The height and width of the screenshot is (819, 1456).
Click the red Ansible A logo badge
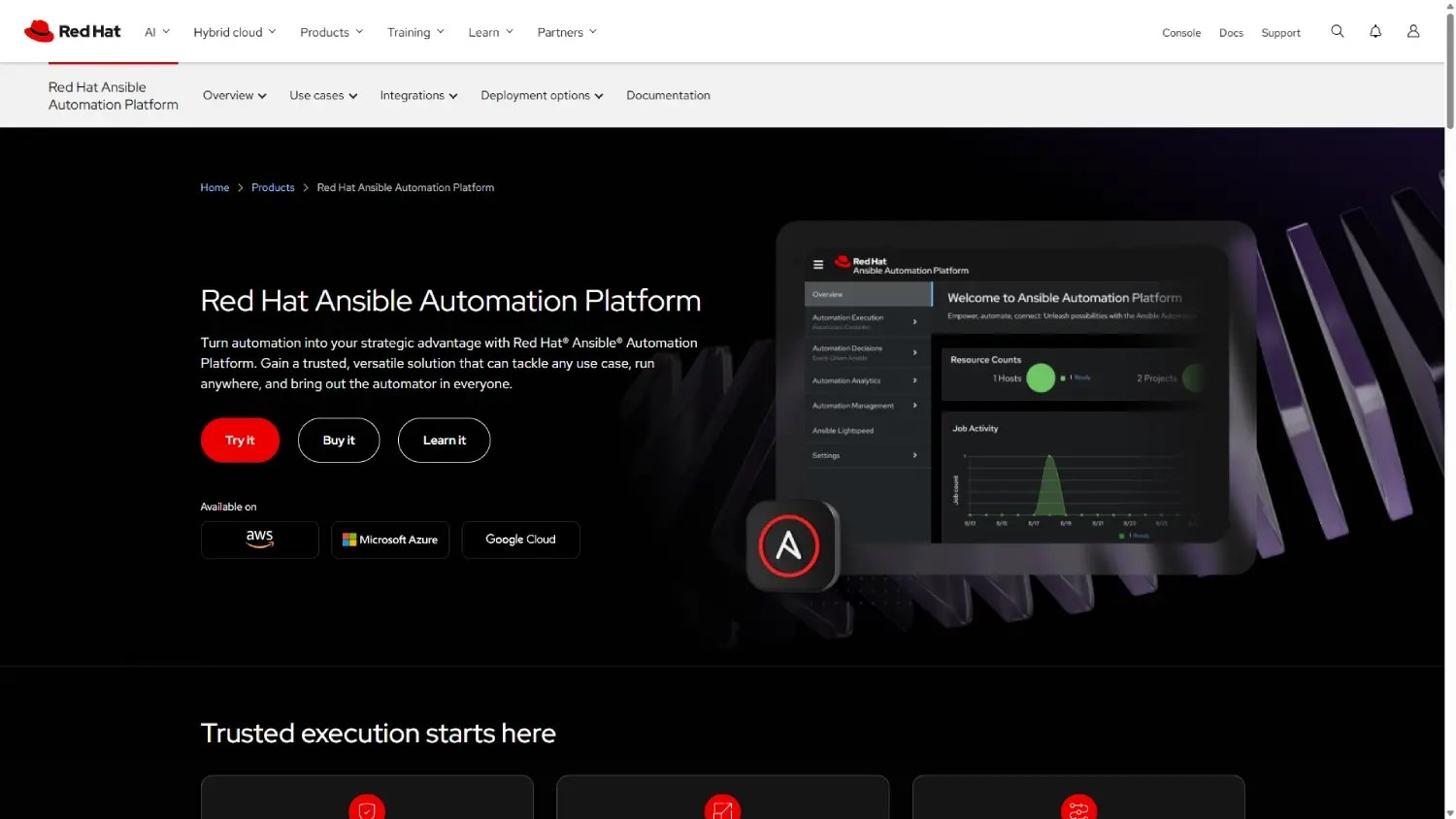pyautogui.click(x=789, y=546)
